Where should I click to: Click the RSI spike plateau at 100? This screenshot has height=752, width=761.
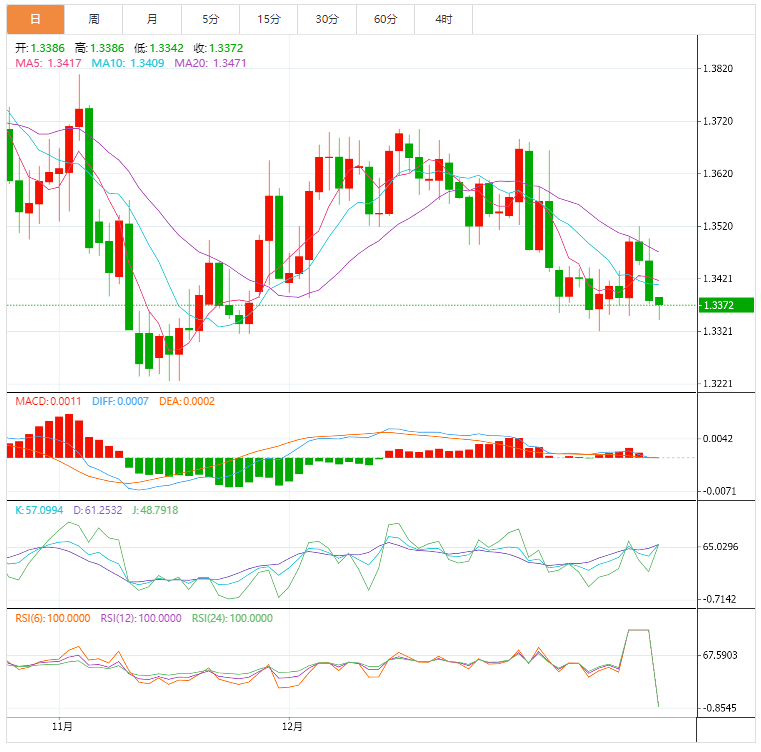639,630
